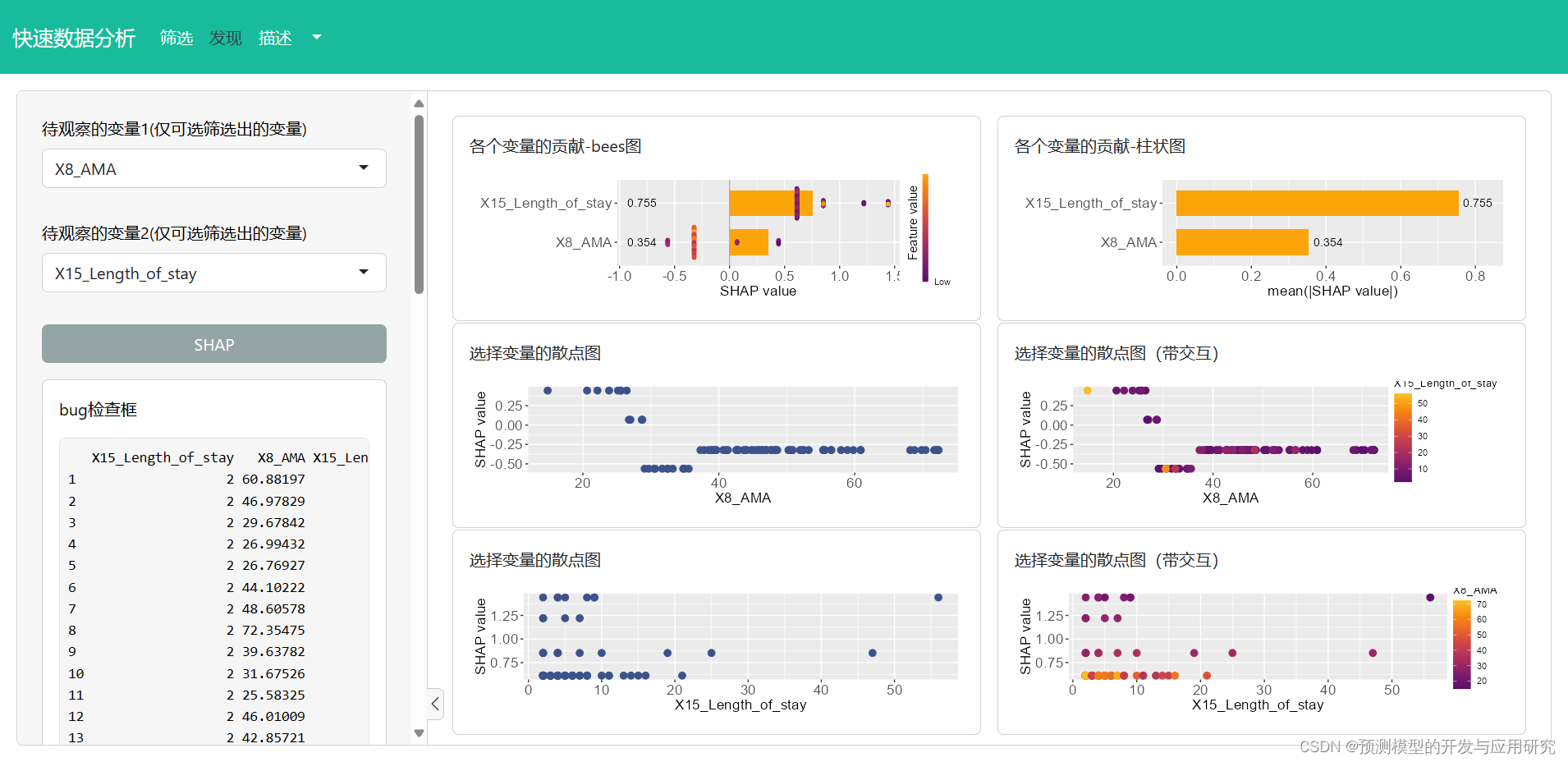The width and height of the screenshot is (1568, 762).
Task: Open the 发现 menu item
Action: coord(225,38)
